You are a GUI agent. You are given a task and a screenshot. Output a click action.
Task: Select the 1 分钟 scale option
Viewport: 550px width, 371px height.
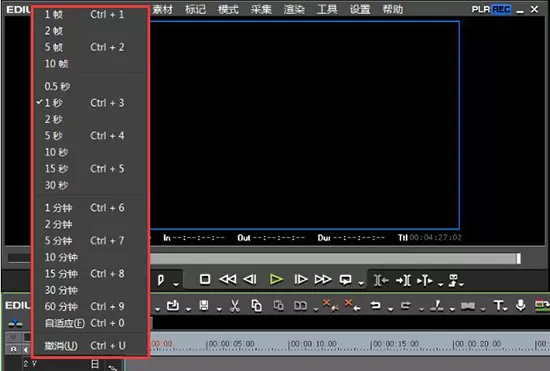coord(91,208)
